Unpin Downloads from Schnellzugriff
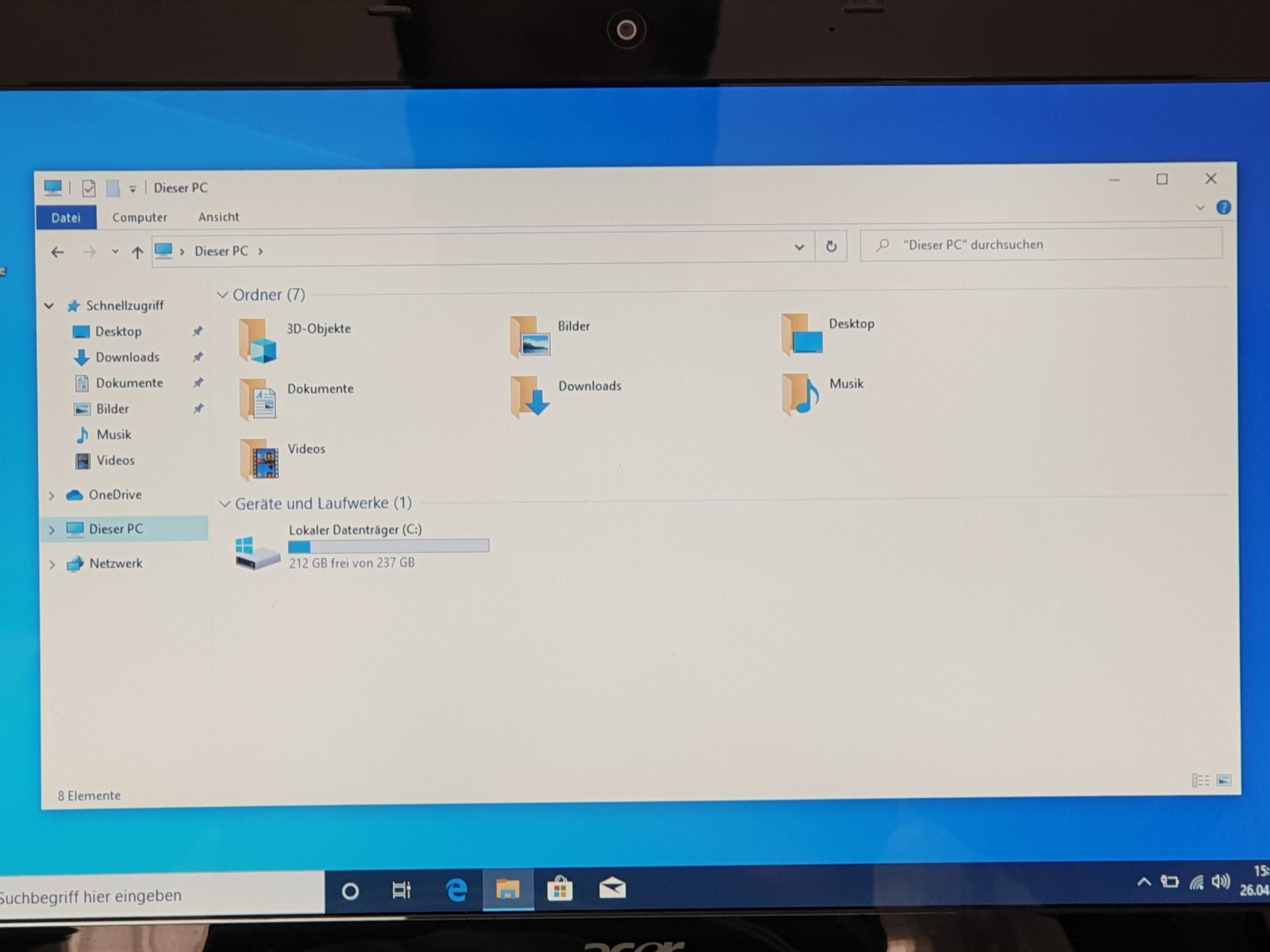1270x952 pixels. [198, 357]
